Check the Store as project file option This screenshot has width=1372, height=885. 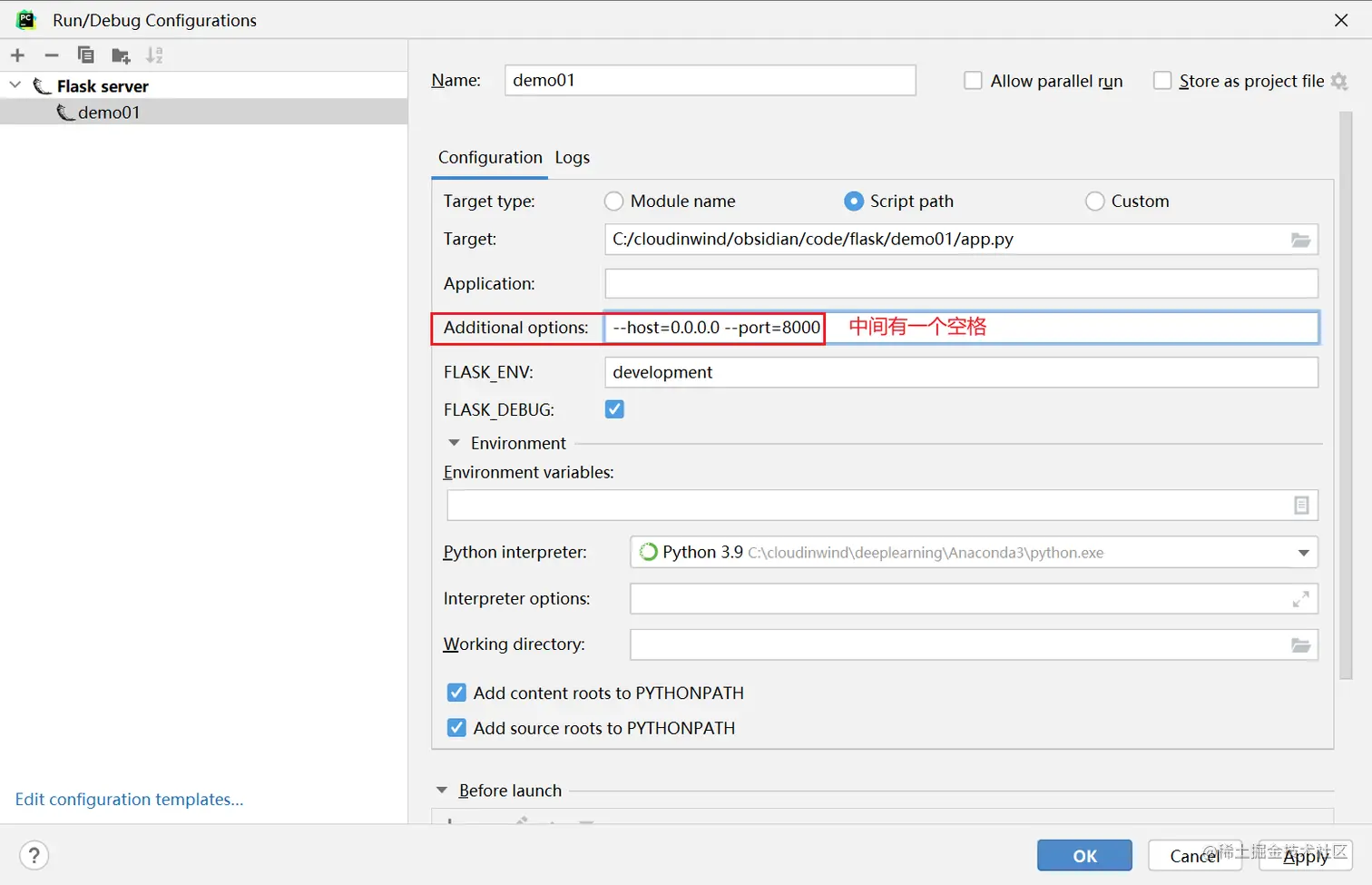click(x=1162, y=81)
